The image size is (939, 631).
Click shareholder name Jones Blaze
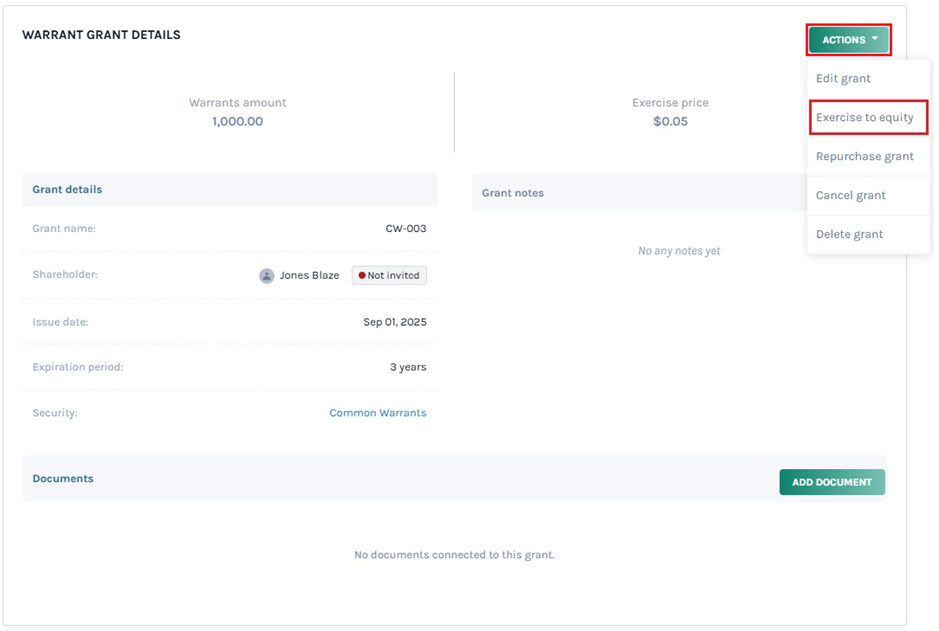coord(309,276)
